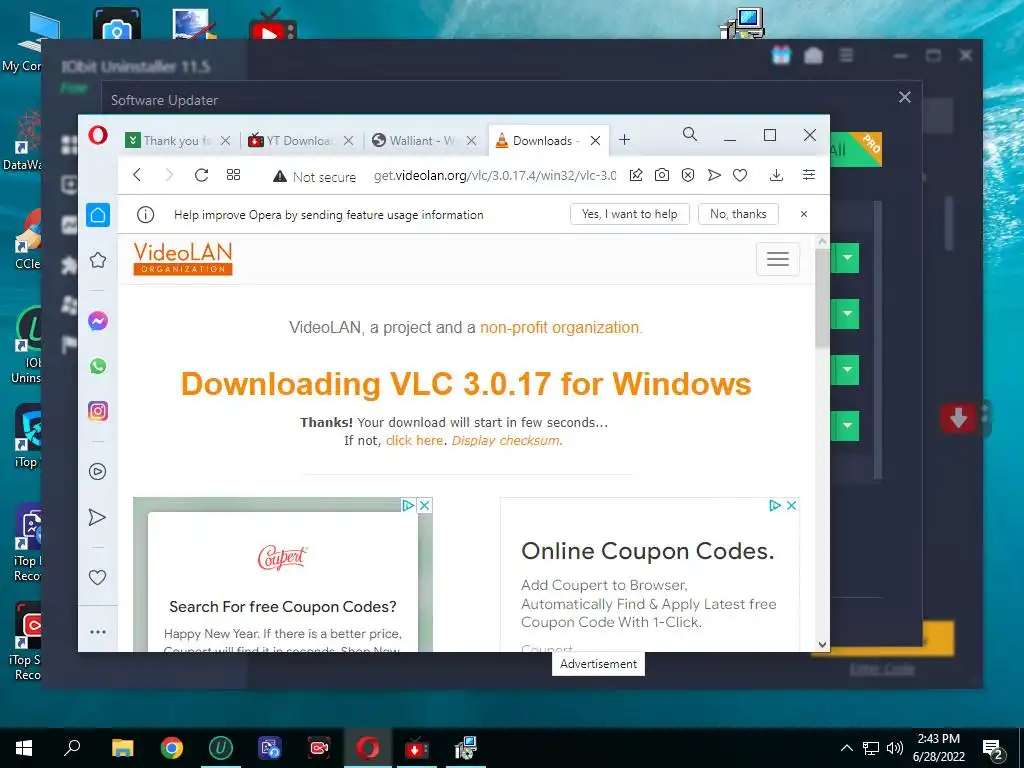
Task: Open the ad blocker shield icon
Action: point(688,175)
